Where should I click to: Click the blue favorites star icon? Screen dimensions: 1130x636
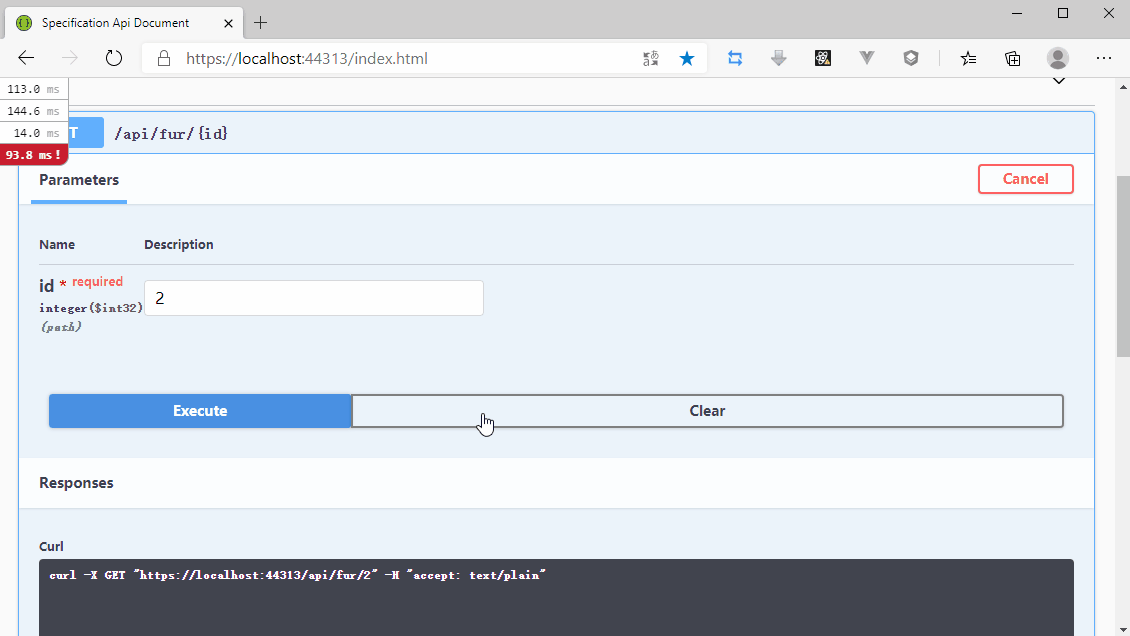coord(687,59)
